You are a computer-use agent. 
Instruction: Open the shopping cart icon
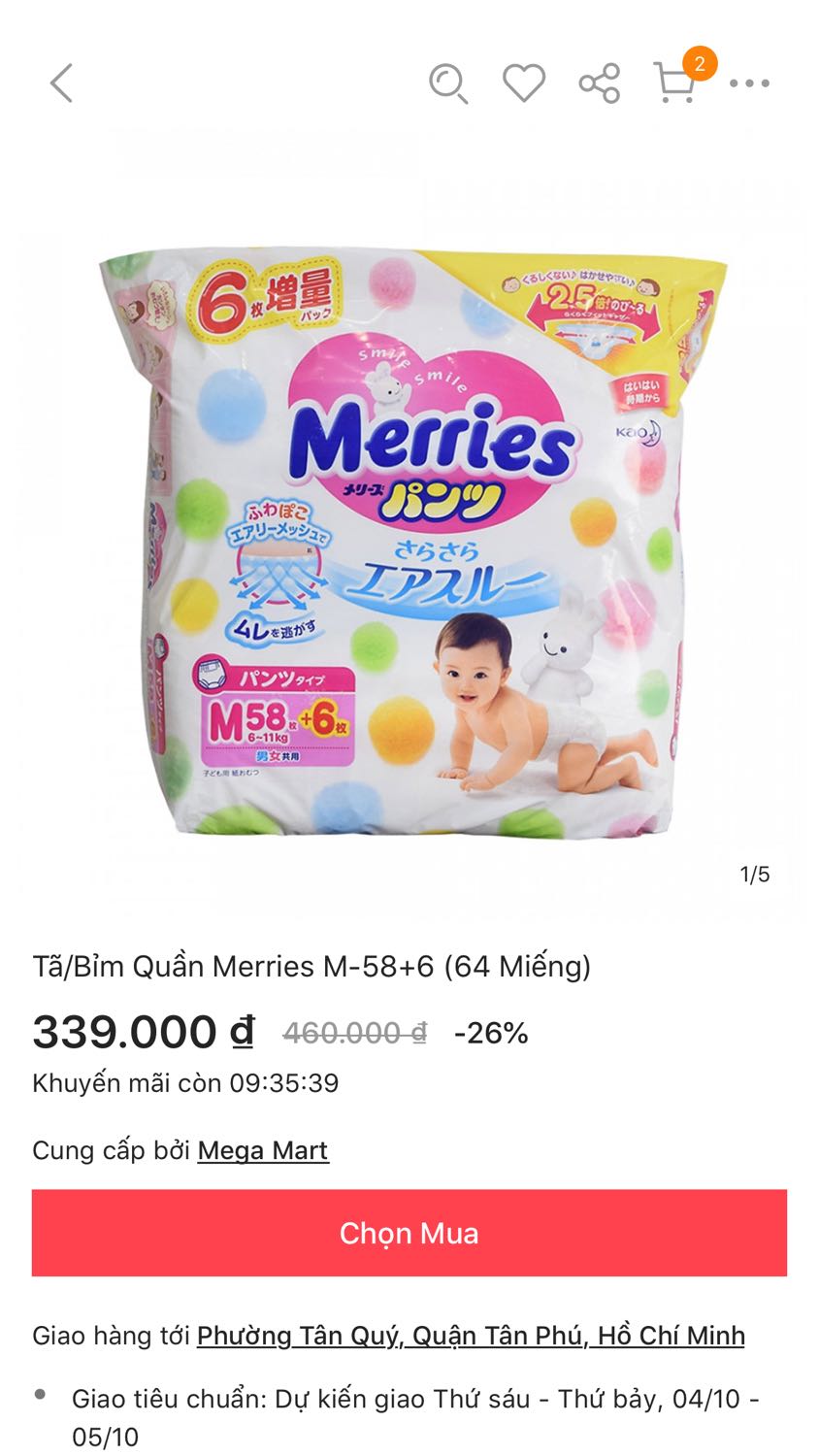click(x=674, y=83)
